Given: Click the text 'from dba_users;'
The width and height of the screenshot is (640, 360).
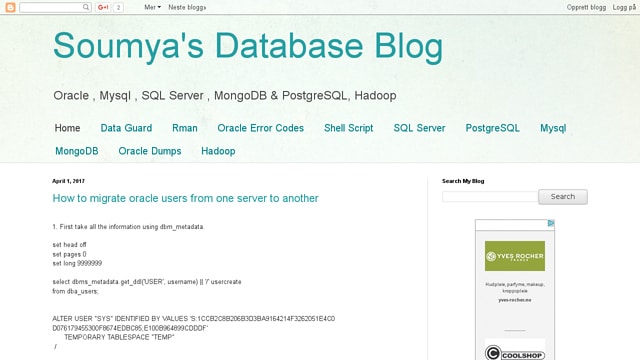Looking at the screenshot, I should [75, 291].
